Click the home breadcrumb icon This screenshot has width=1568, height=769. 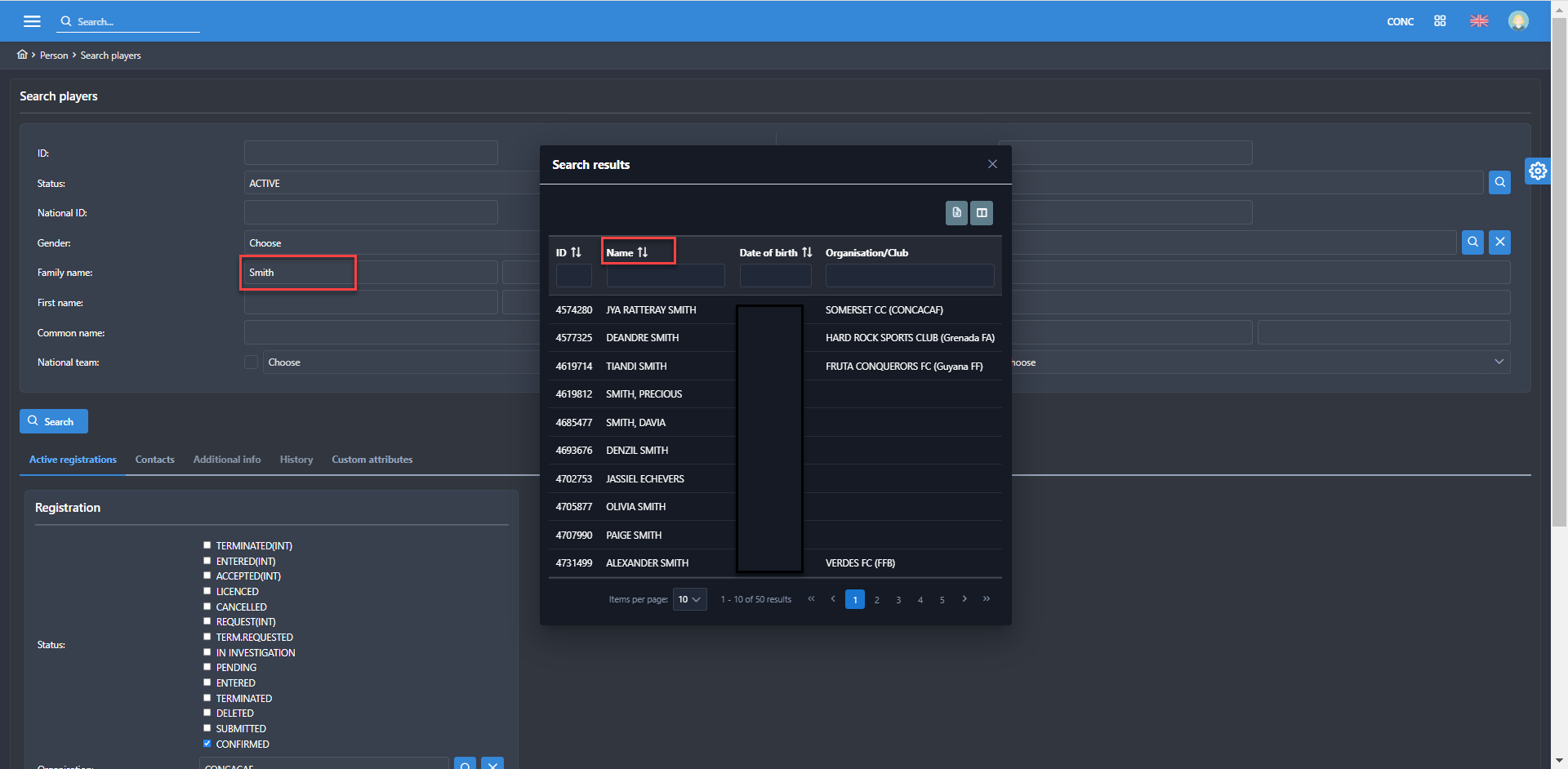tap(22, 55)
